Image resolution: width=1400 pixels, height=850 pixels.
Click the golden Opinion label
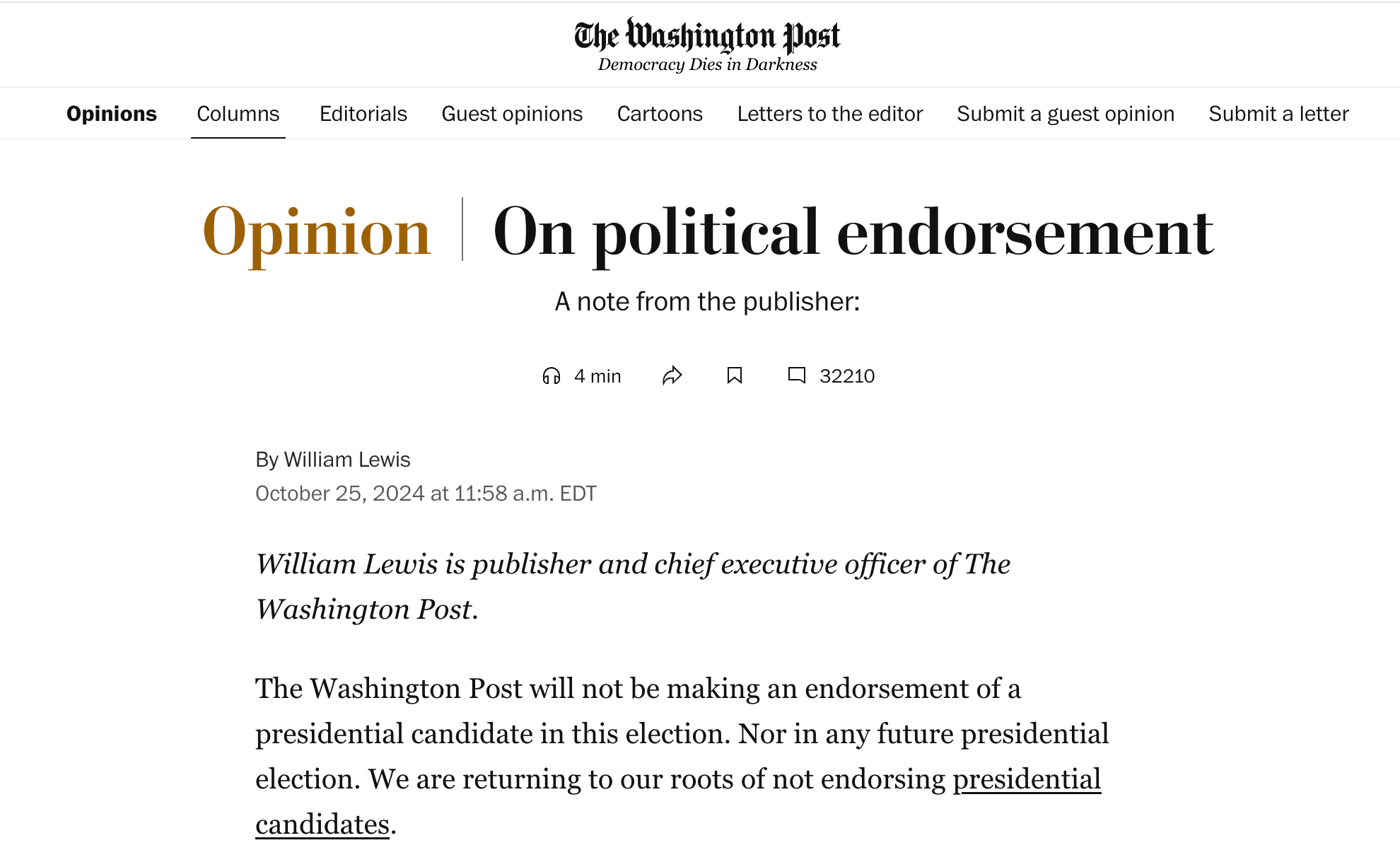tap(316, 232)
